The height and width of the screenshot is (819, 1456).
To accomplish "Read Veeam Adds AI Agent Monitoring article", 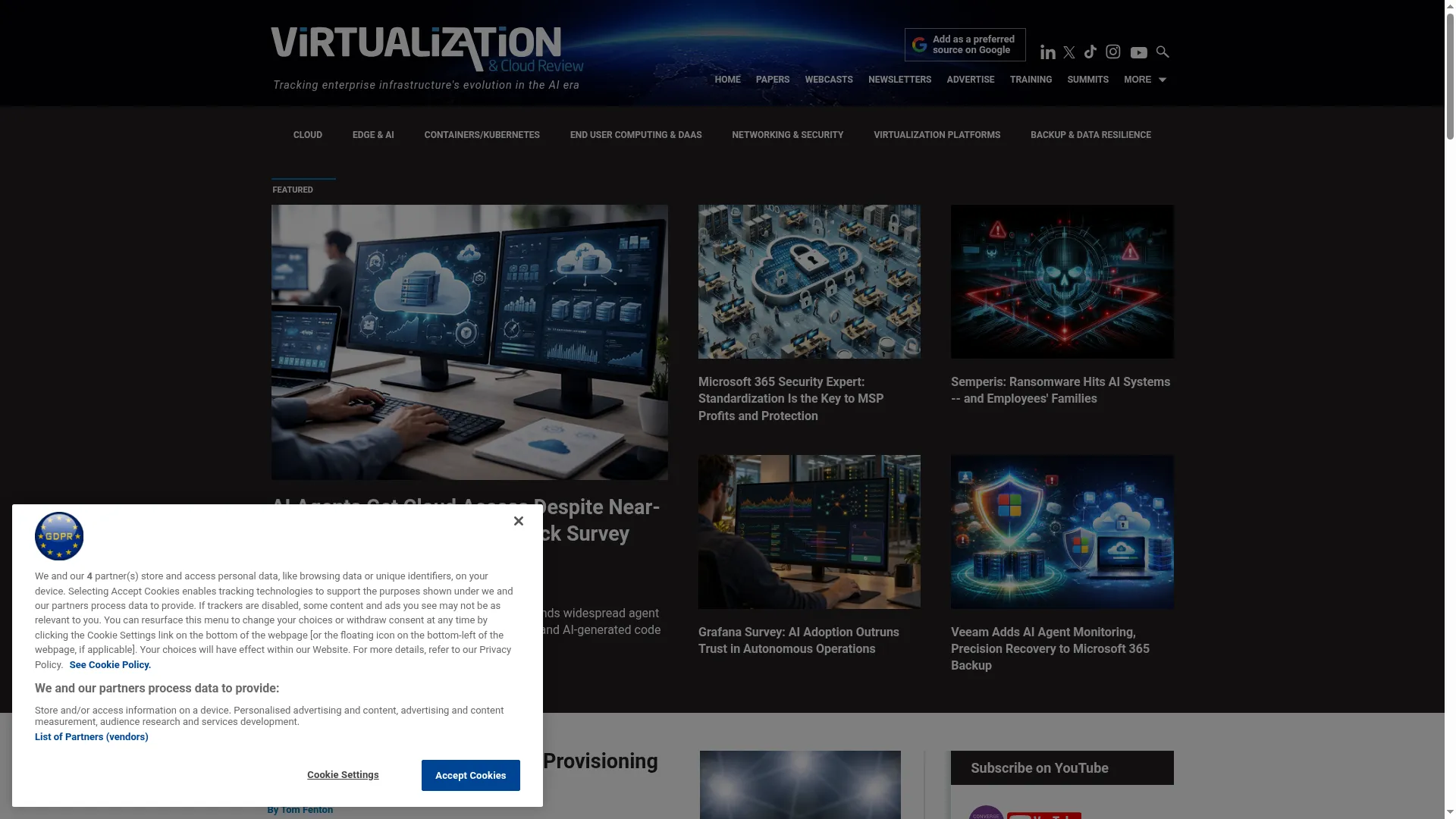I will (1050, 649).
